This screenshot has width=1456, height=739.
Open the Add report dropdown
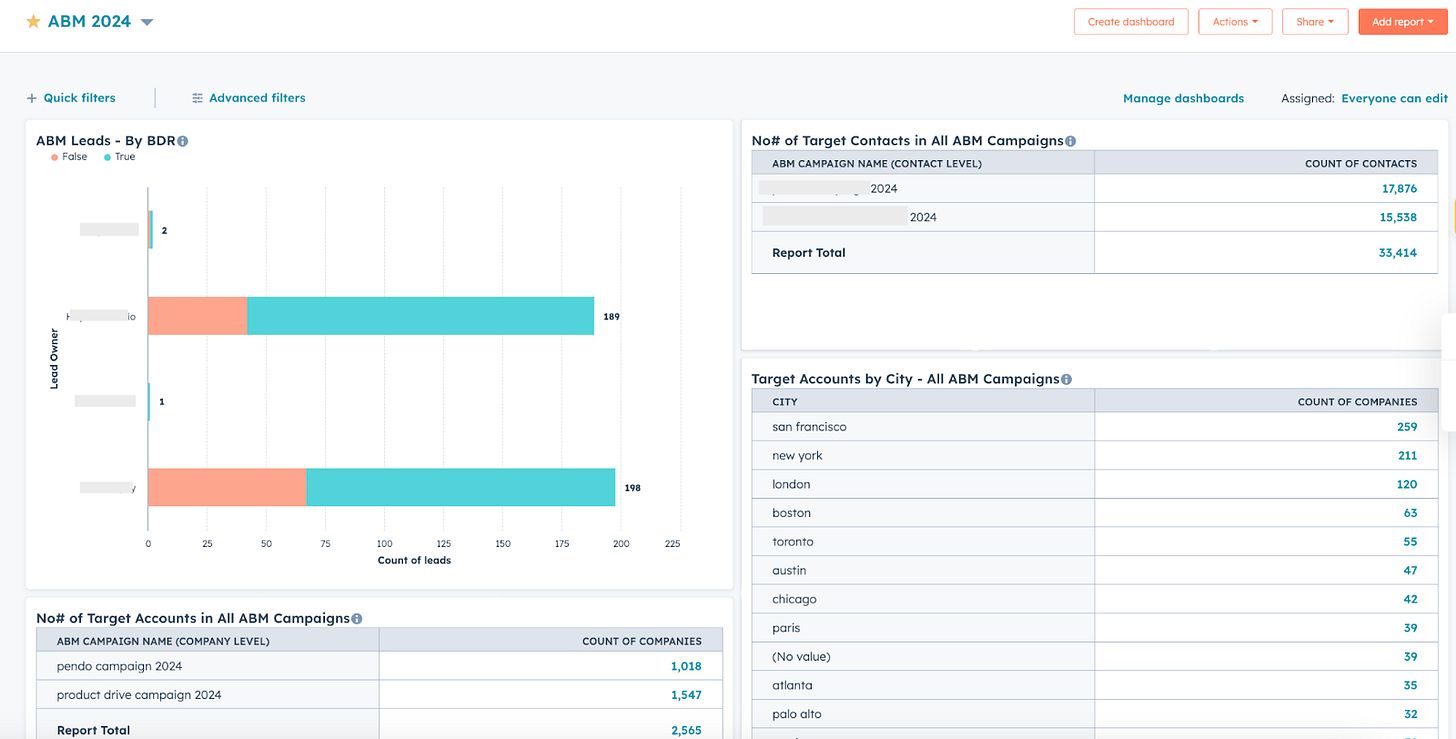coord(1403,22)
